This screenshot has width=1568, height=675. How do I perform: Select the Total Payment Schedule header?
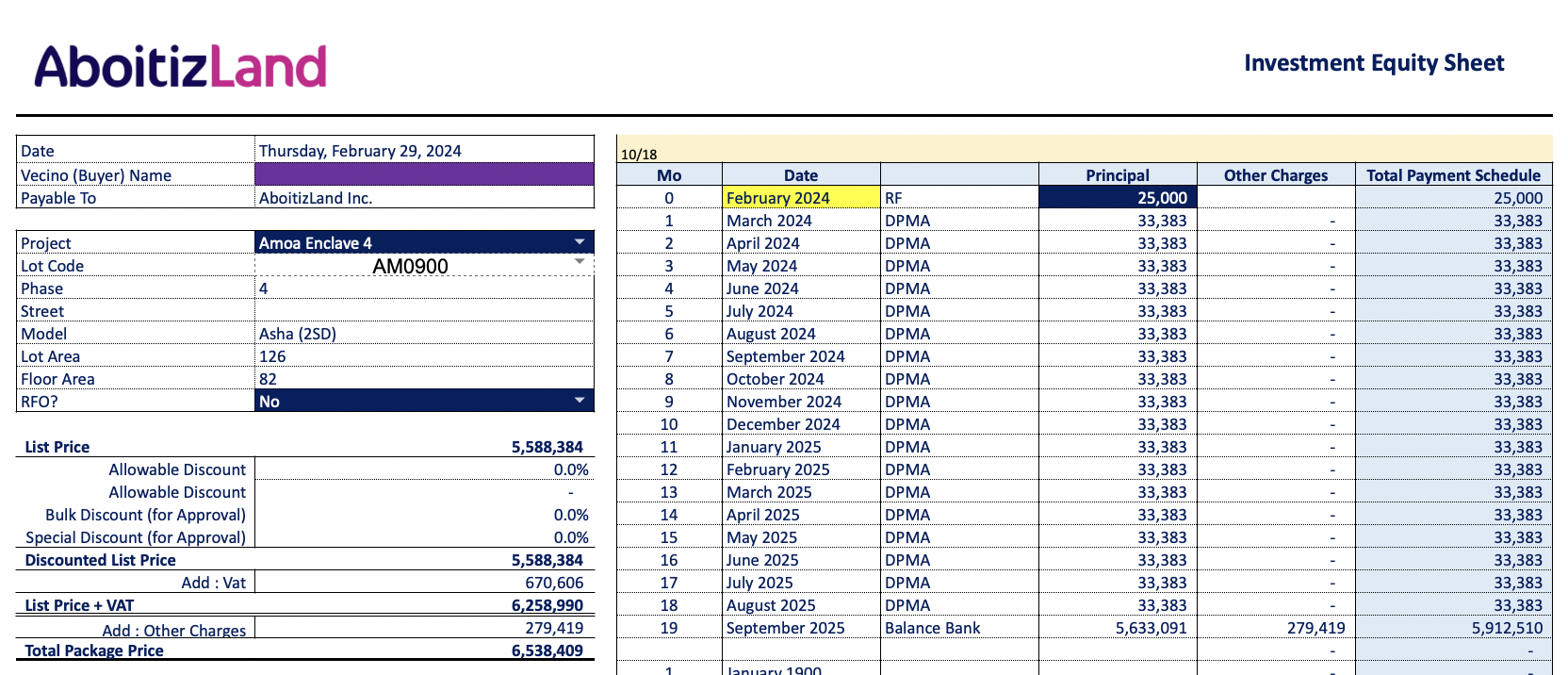pyautogui.click(x=1453, y=175)
